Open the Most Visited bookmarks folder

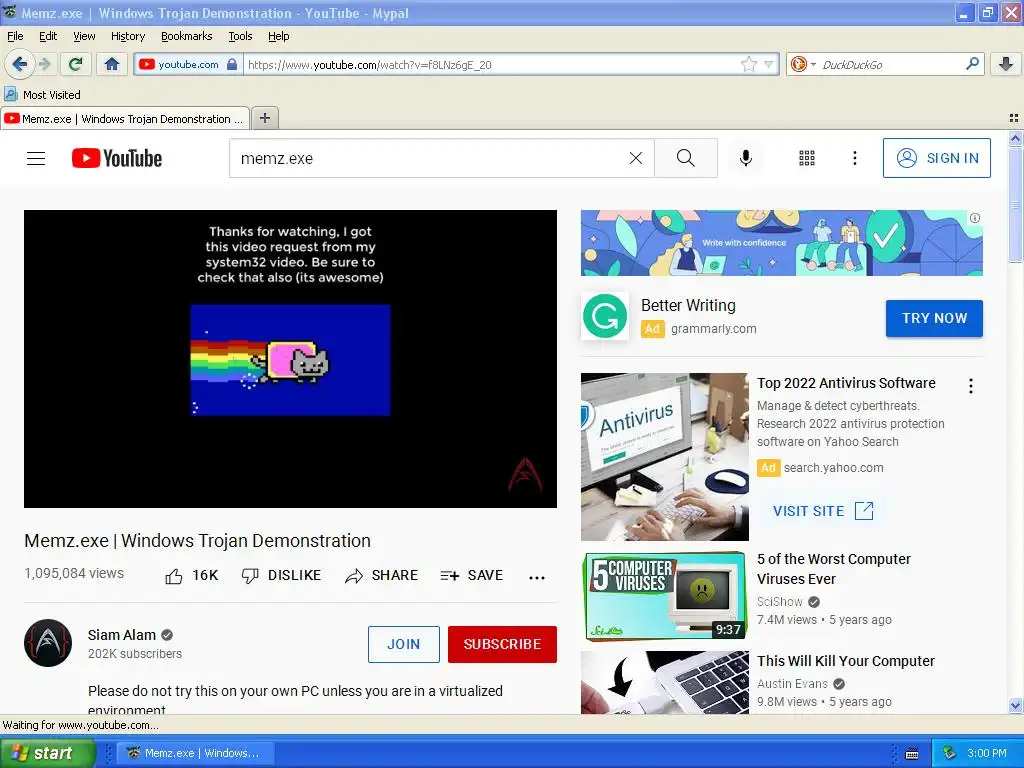click(x=42, y=95)
